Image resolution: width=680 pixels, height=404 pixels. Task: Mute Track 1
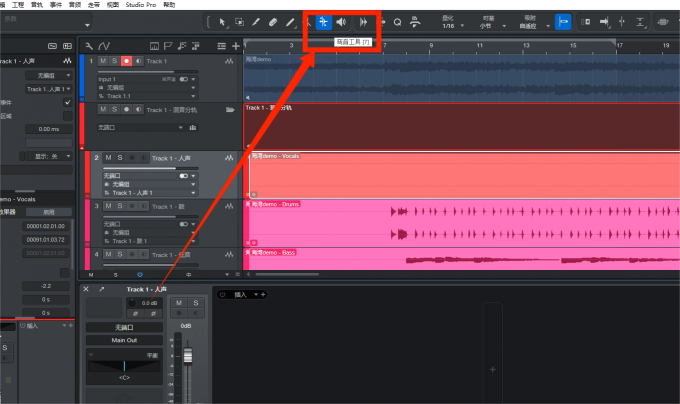tap(103, 61)
